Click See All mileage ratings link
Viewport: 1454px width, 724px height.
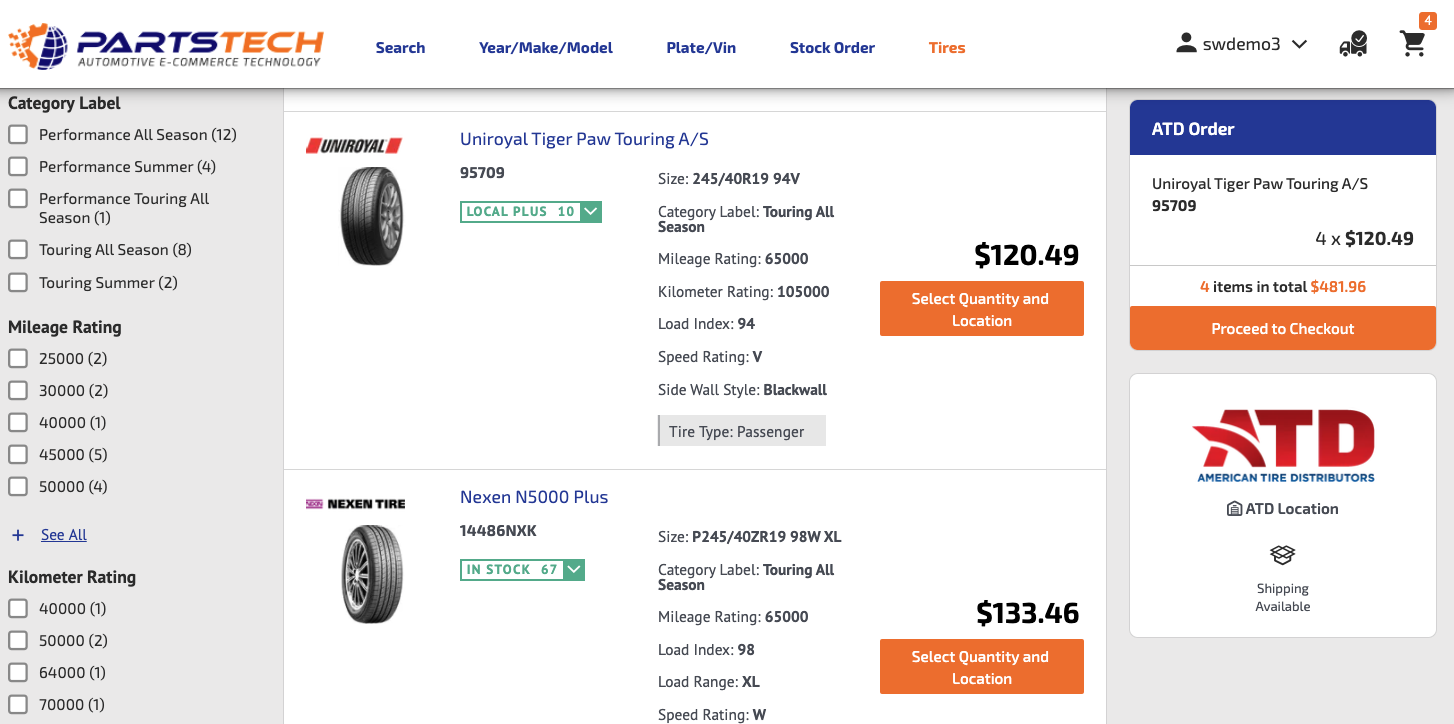point(64,536)
